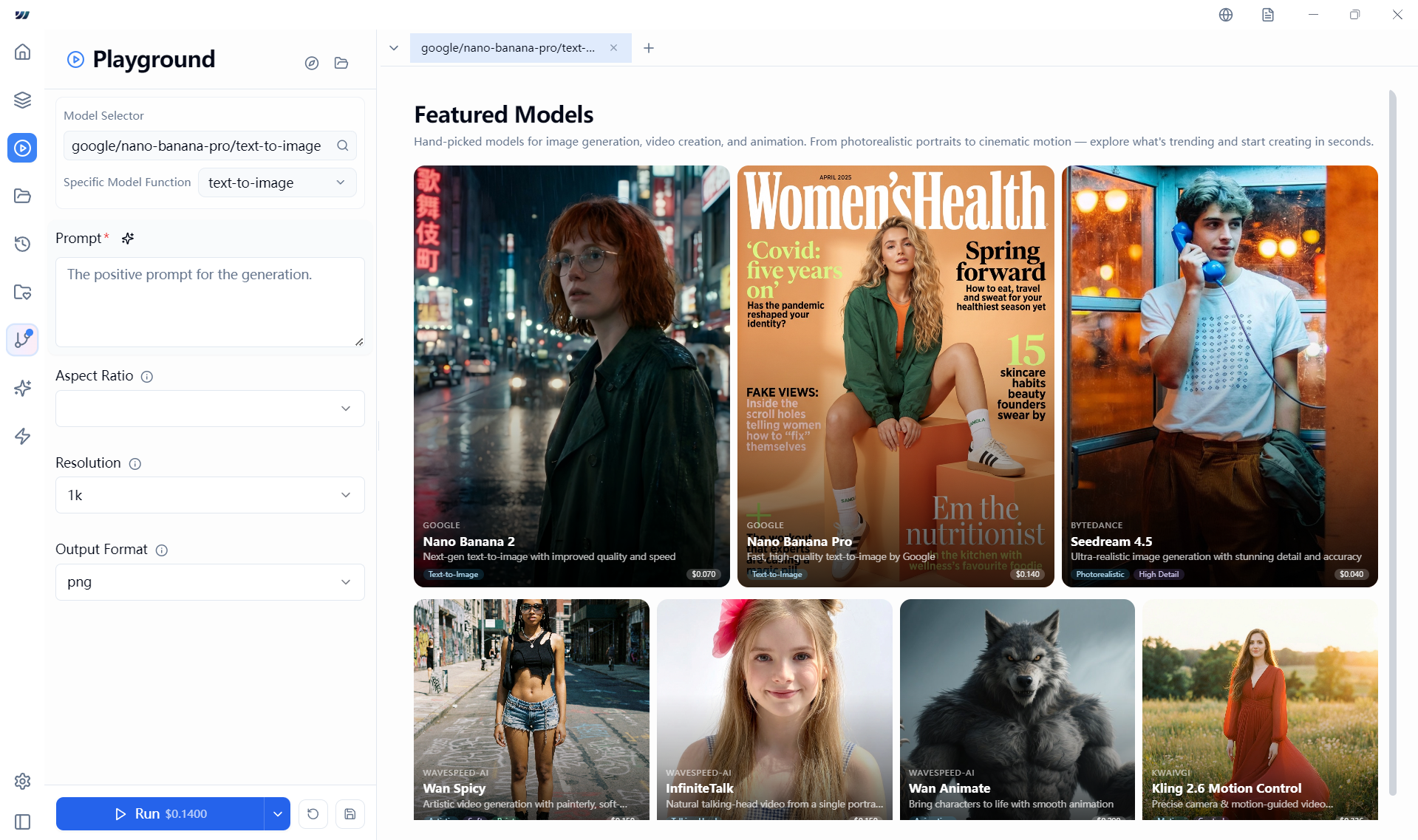The image size is (1418, 840).
Task: Click the stacked layers models icon
Action: 23,100
